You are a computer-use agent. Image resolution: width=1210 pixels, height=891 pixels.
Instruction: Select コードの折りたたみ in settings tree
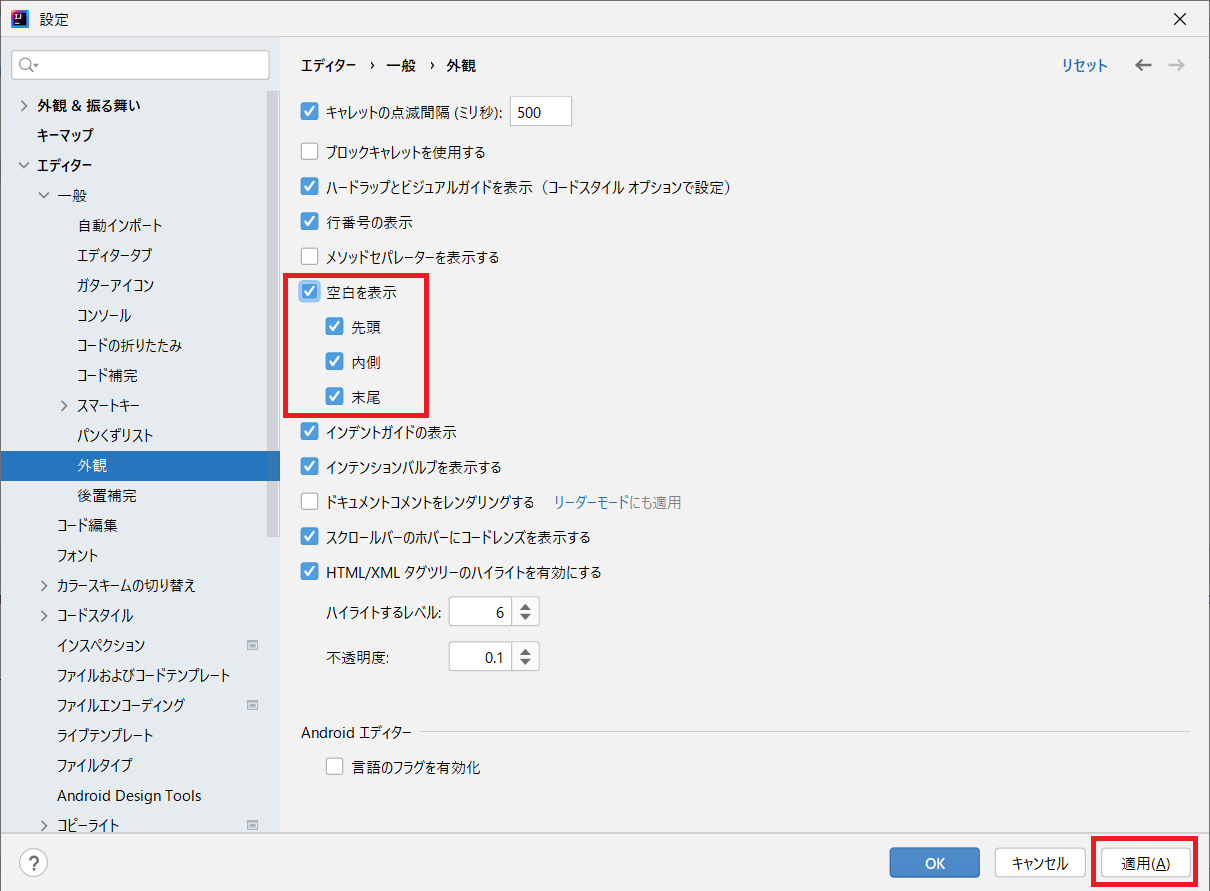pyautogui.click(x=130, y=345)
